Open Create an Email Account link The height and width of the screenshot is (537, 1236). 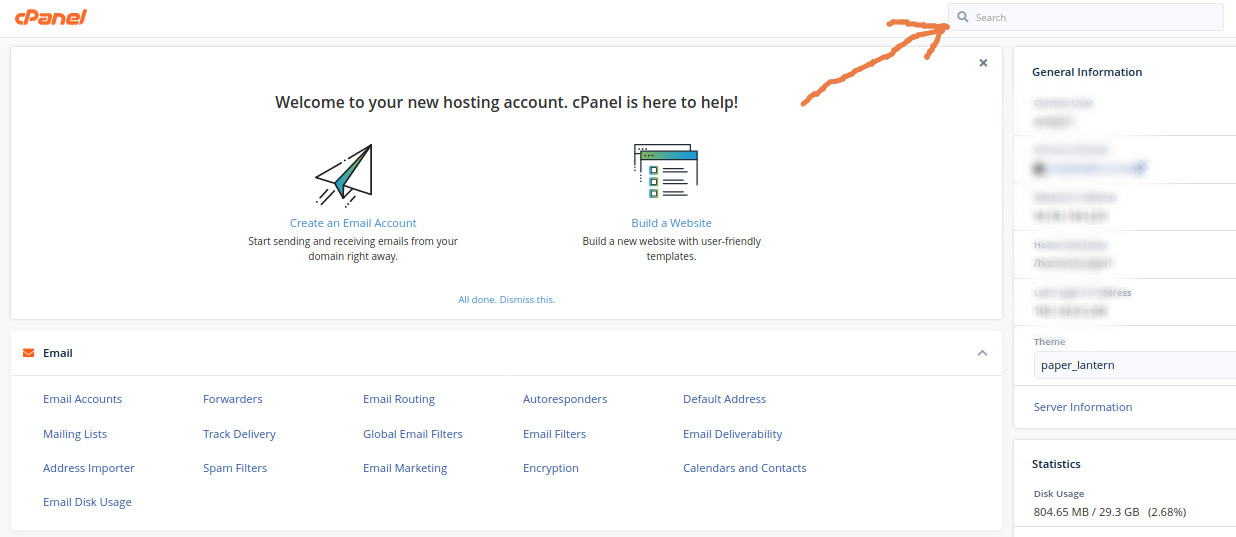pos(353,223)
